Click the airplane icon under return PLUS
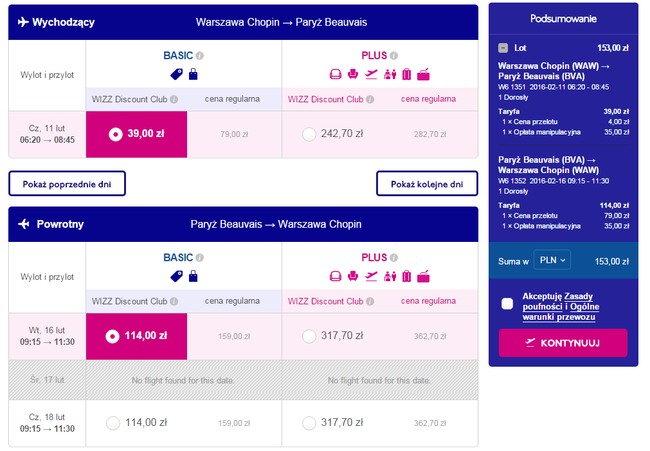The image size is (650, 451). click(x=372, y=274)
